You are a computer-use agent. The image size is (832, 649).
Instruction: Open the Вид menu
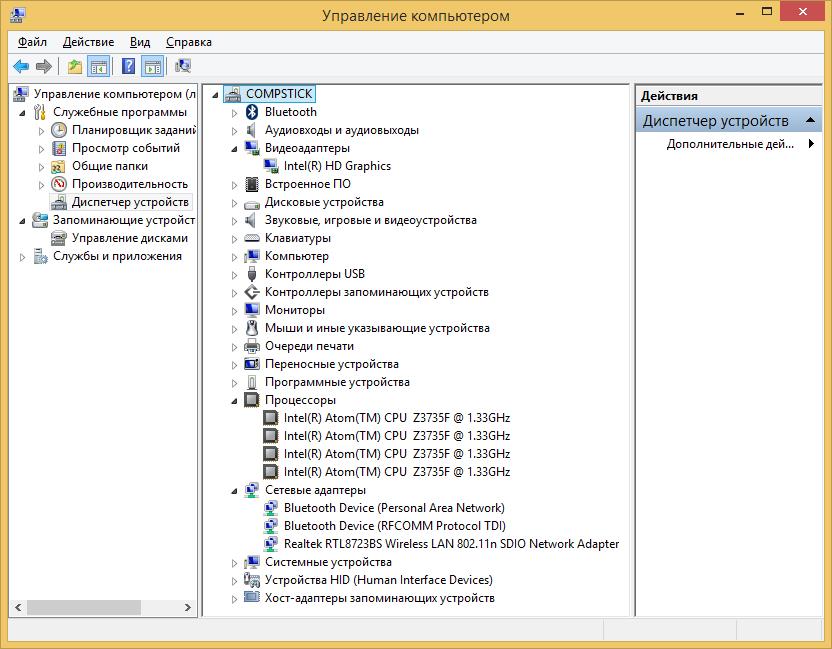click(x=140, y=42)
